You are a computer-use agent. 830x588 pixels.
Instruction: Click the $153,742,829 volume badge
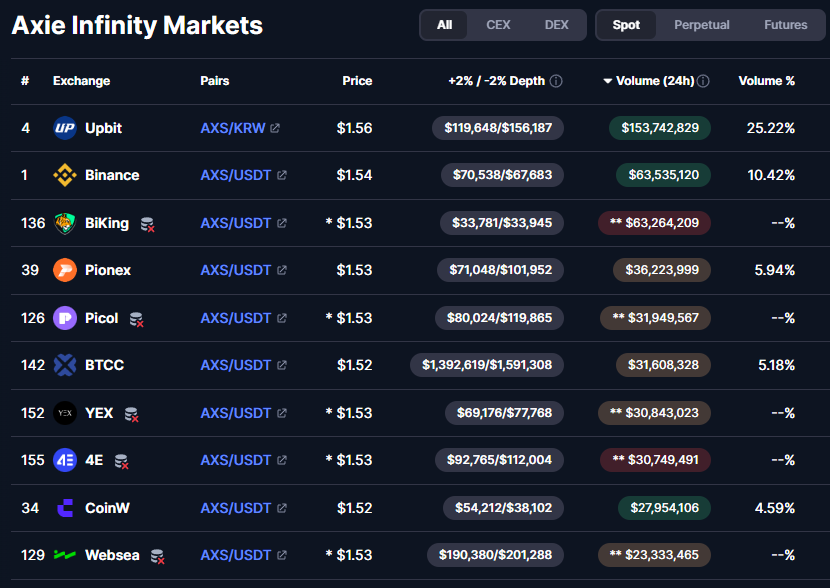tap(660, 128)
